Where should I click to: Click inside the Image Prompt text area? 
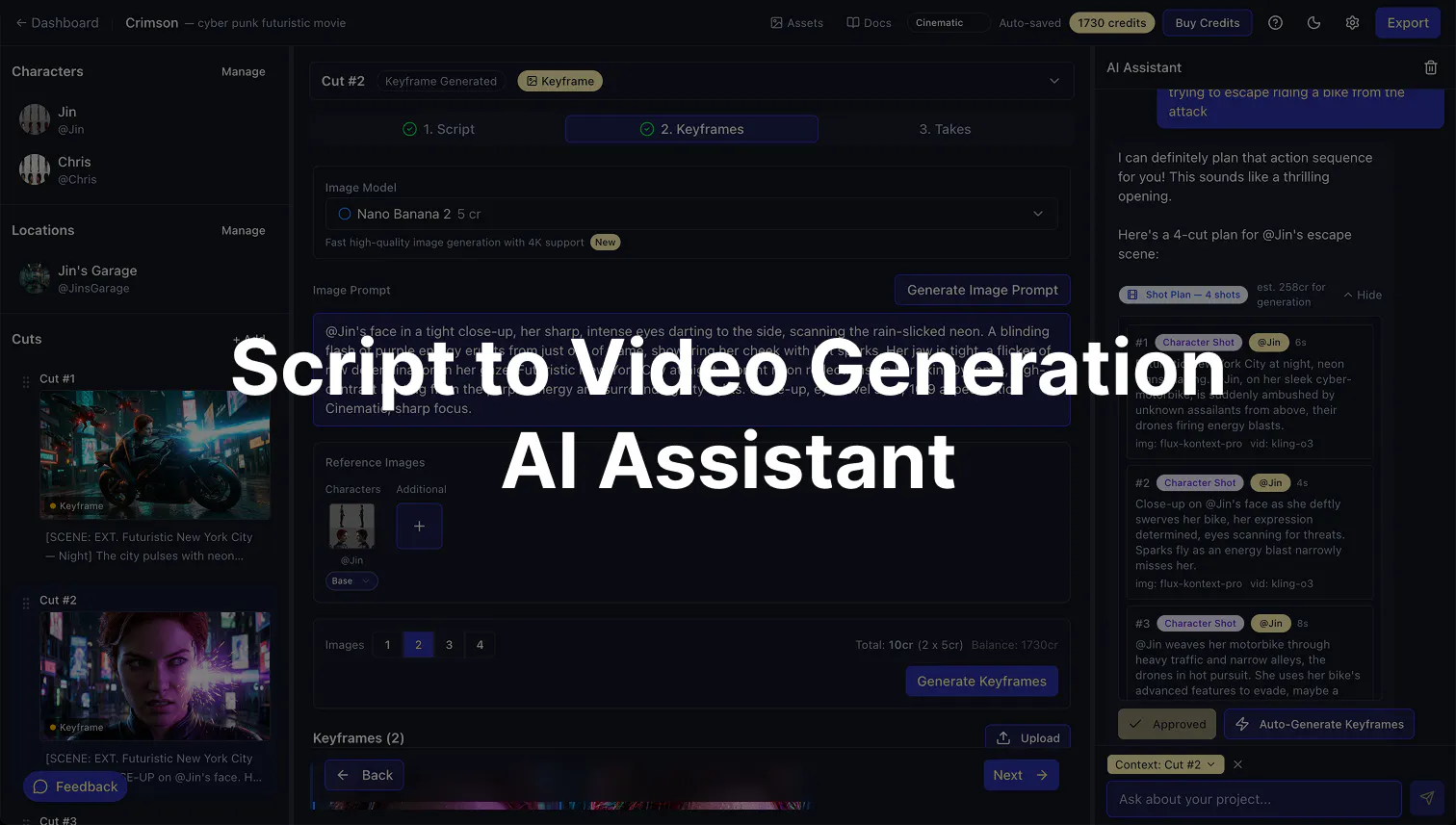pyautogui.click(x=691, y=370)
